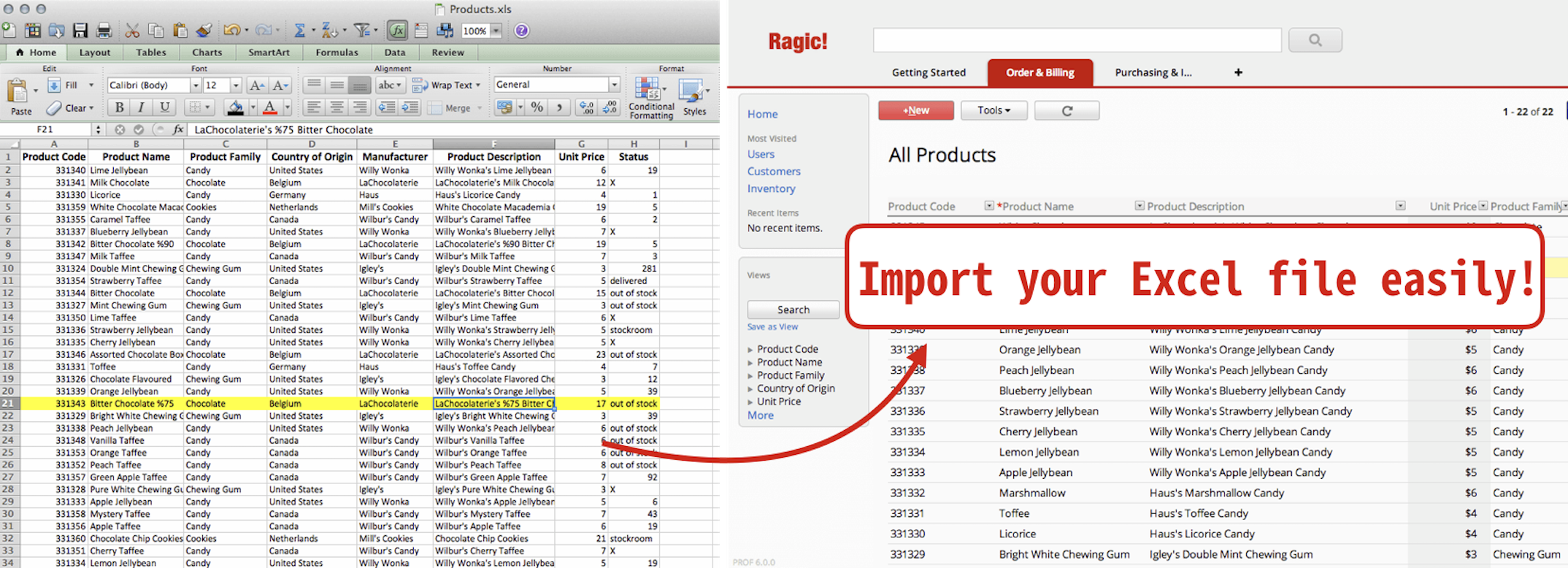Image resolution: width=1568 pixels, height=568 pixels.
Task: Open the General number format dropdown
Action: tap(614, 85)
